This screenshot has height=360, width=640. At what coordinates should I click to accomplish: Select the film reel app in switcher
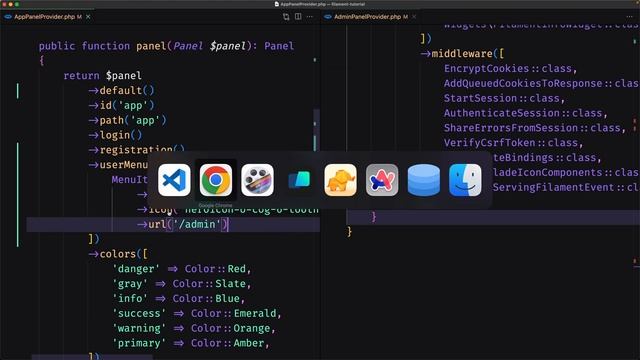coord(258,180)
